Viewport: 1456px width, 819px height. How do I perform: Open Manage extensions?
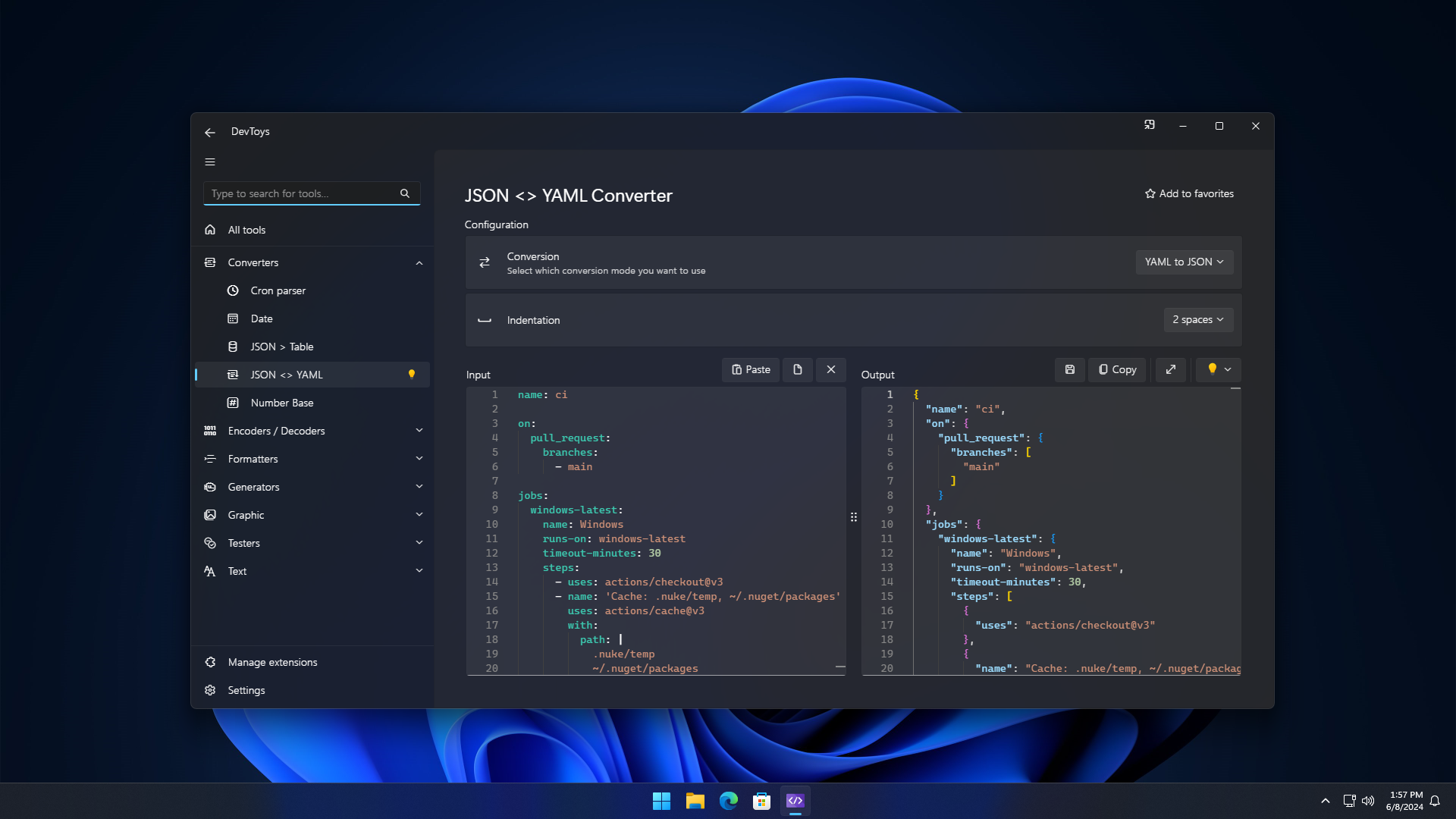click(312, 662)
